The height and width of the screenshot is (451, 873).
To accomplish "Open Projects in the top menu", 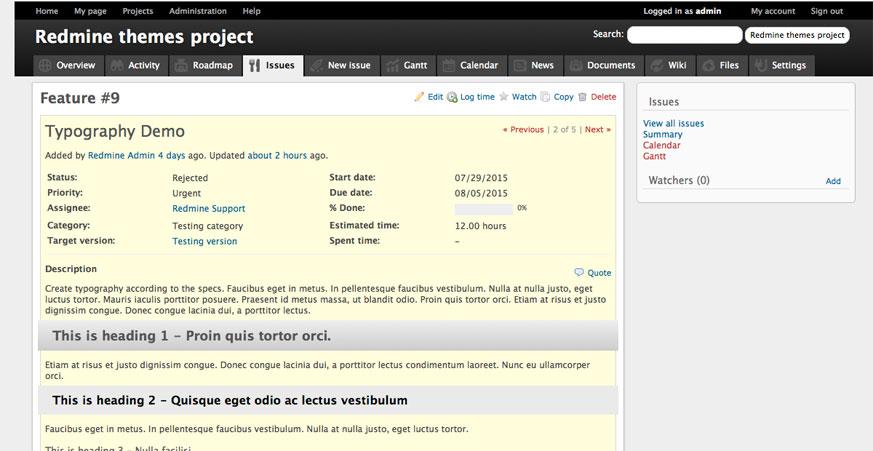I will 138,11.
